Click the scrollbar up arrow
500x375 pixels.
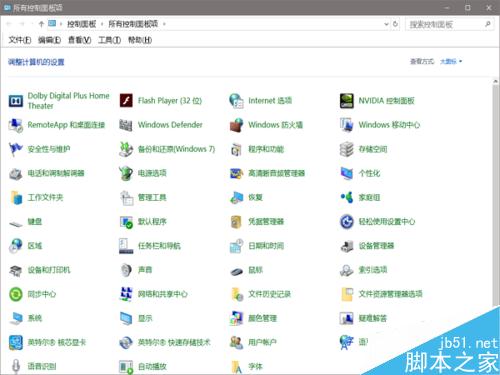[x=495, y=81]
